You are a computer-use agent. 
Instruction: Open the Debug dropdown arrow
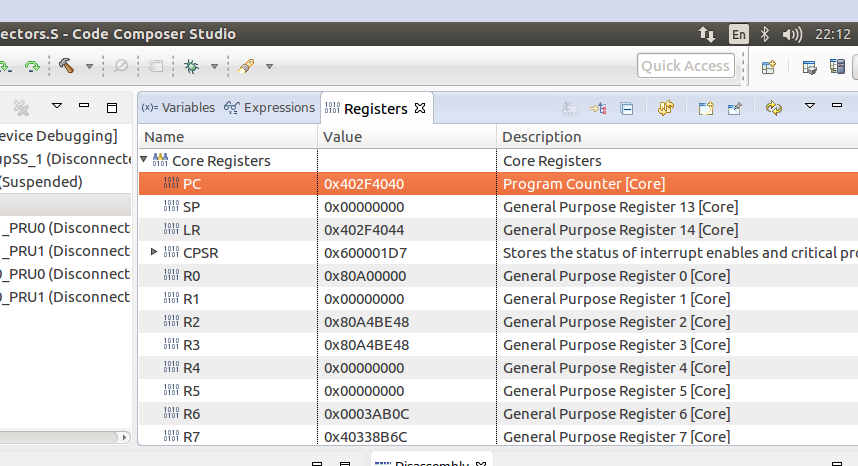[214, 67]
